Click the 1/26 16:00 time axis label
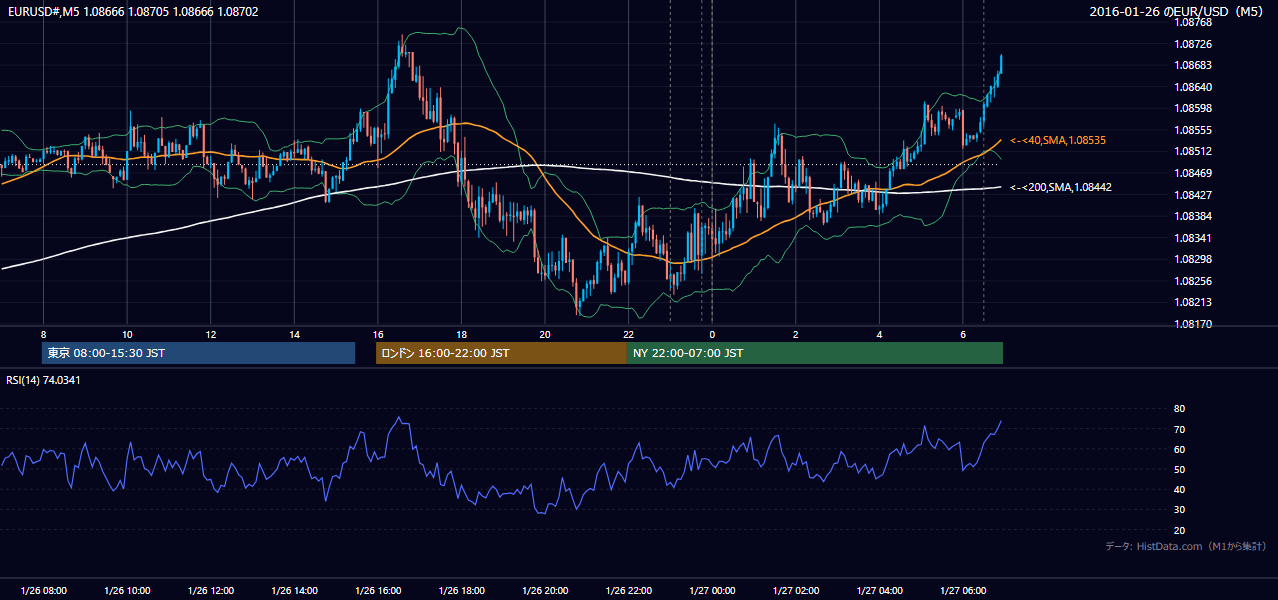1278x600 pixels. (x=377, y=591)
